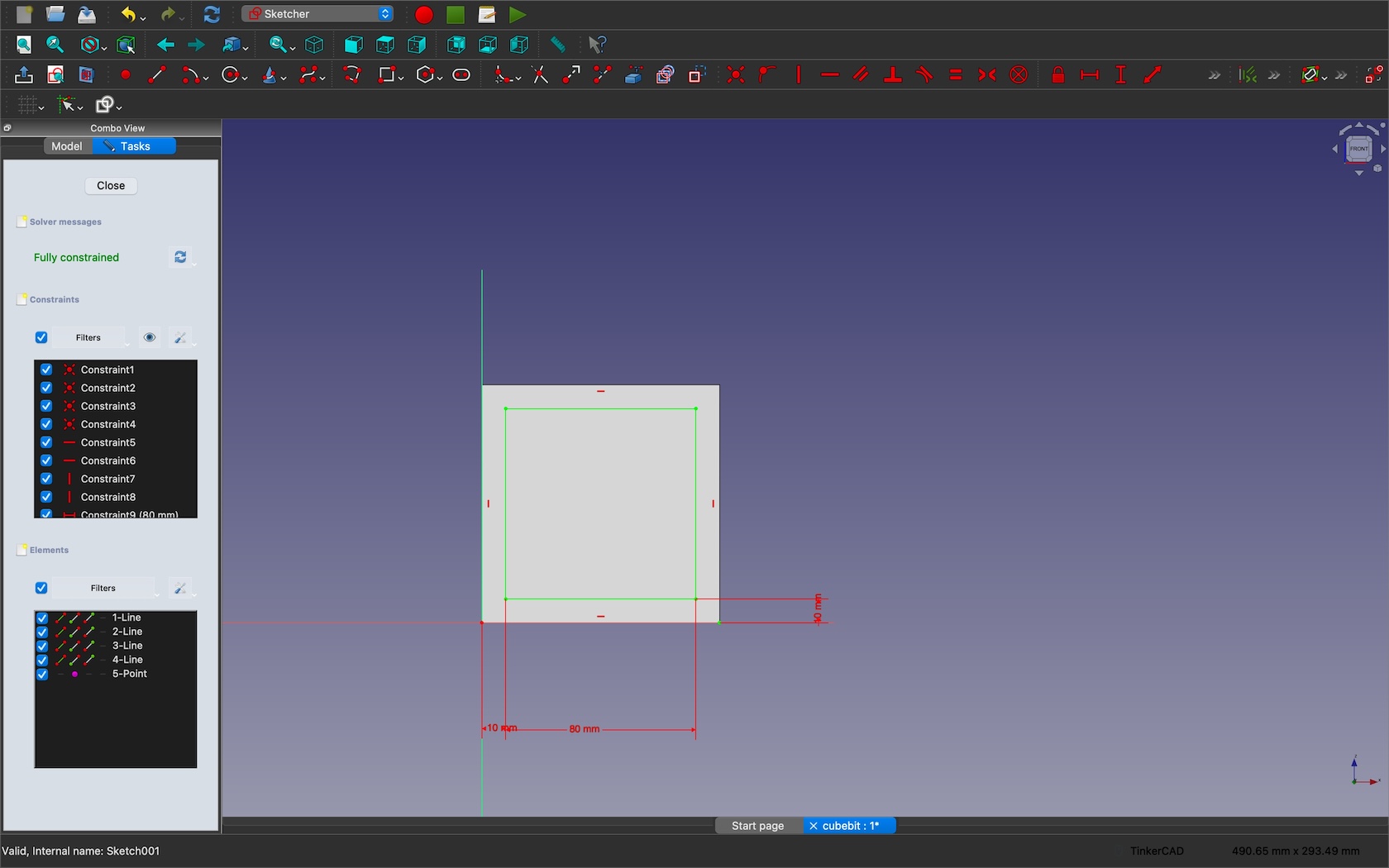Click the Undo arrow icon
This screenshot has height=868, width=1389.
point(128,14)
